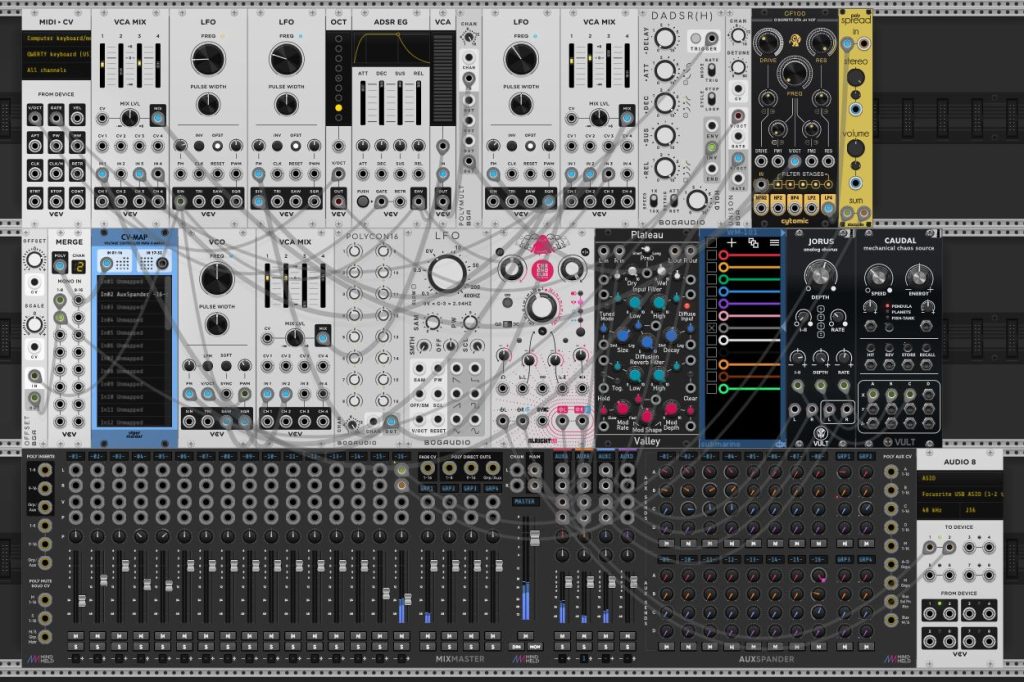Click channel 1 level fader on first VCA MIX
Image resolution: width=1024 pixels, height=682 pixels.
102,66
